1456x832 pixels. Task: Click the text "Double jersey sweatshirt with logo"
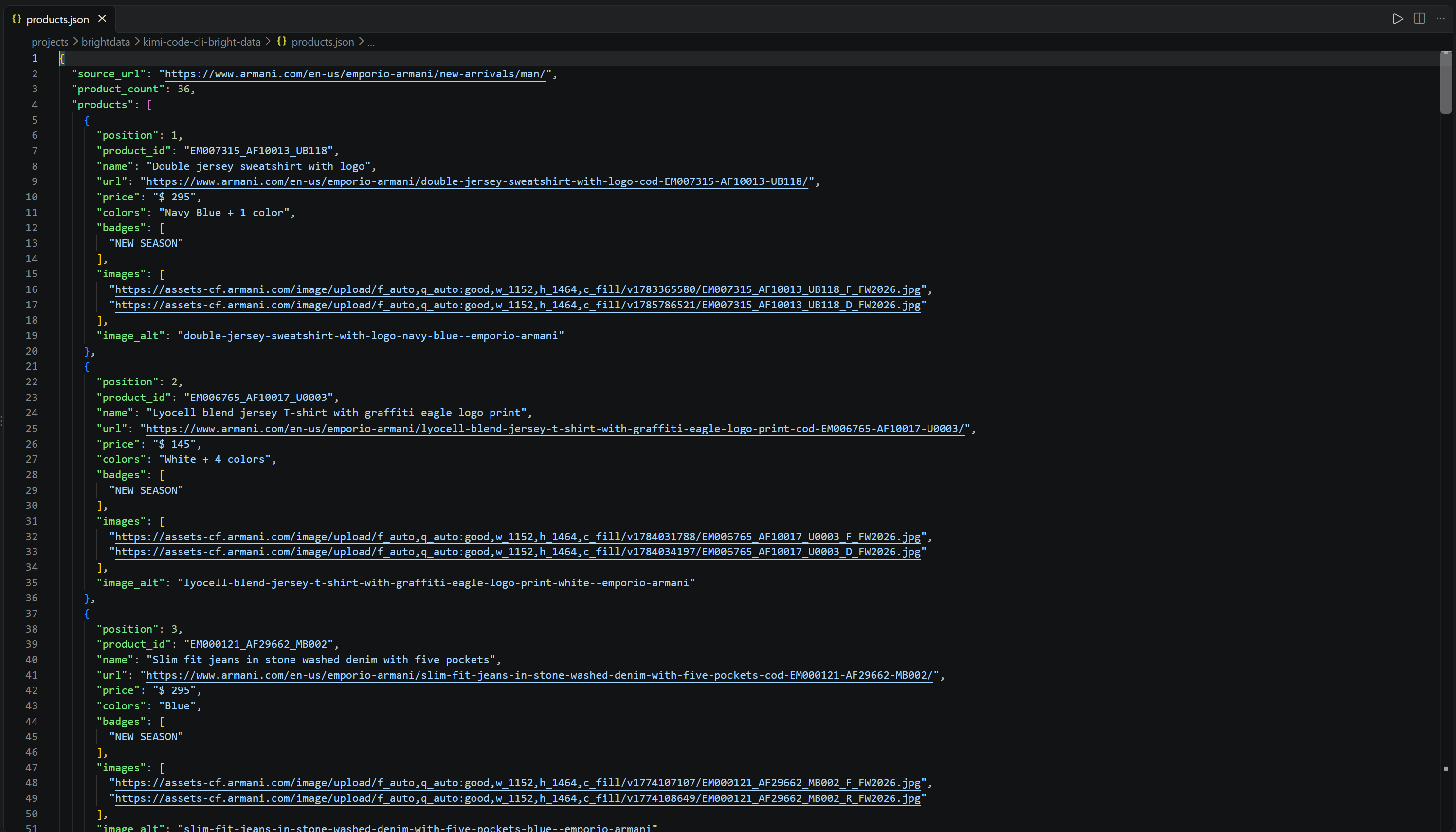pos(258,166)
